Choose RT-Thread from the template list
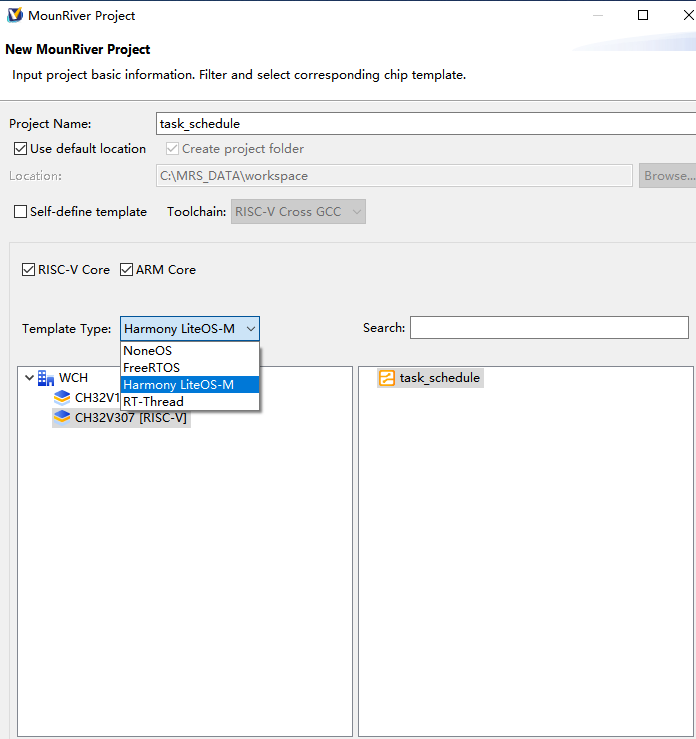Viewport: 696px width, 739px height. pyautogui.click(x=190, y=402)
